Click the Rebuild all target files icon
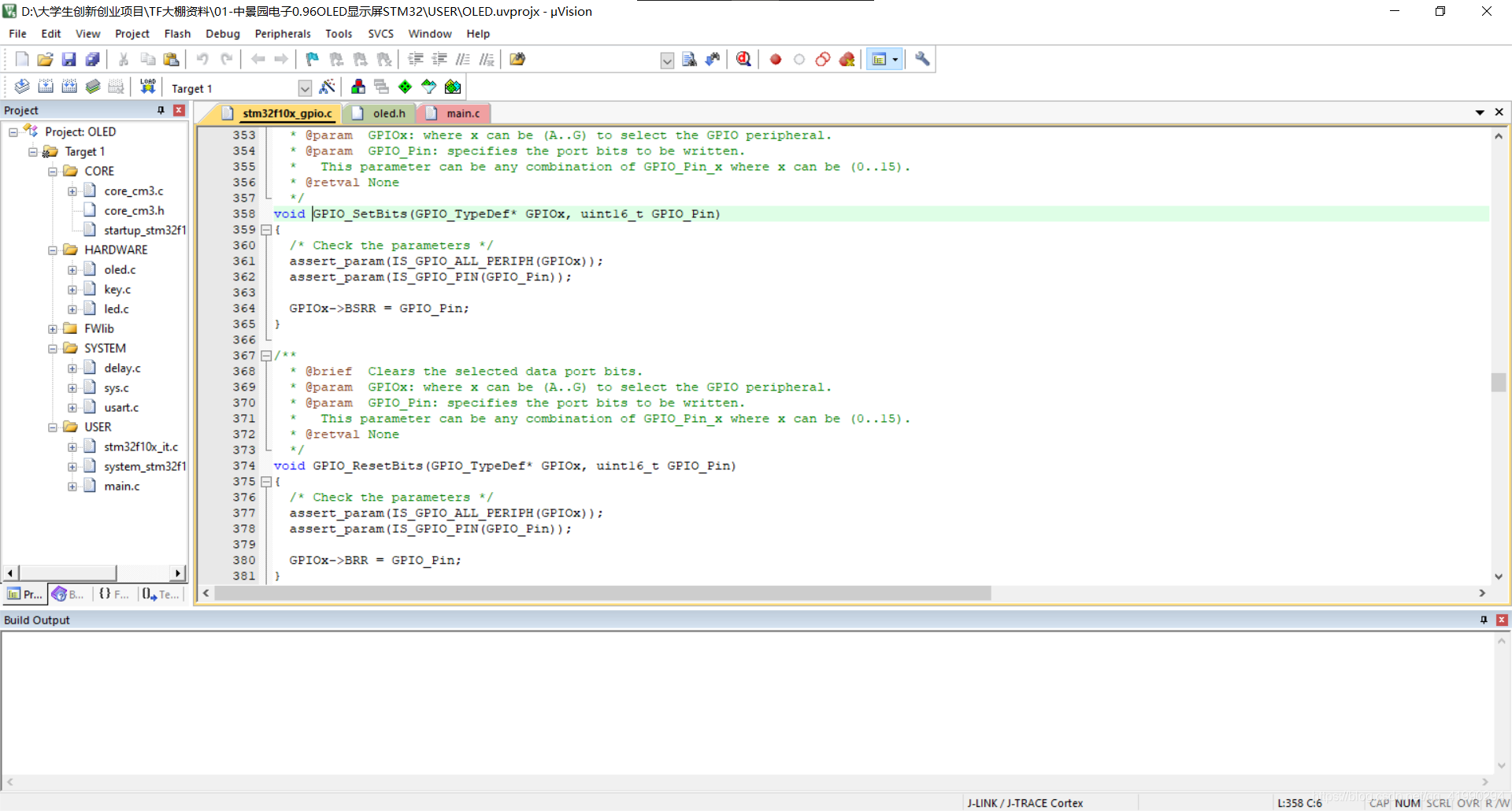This screenshot has width=1512, height=811. pos(69,87)
